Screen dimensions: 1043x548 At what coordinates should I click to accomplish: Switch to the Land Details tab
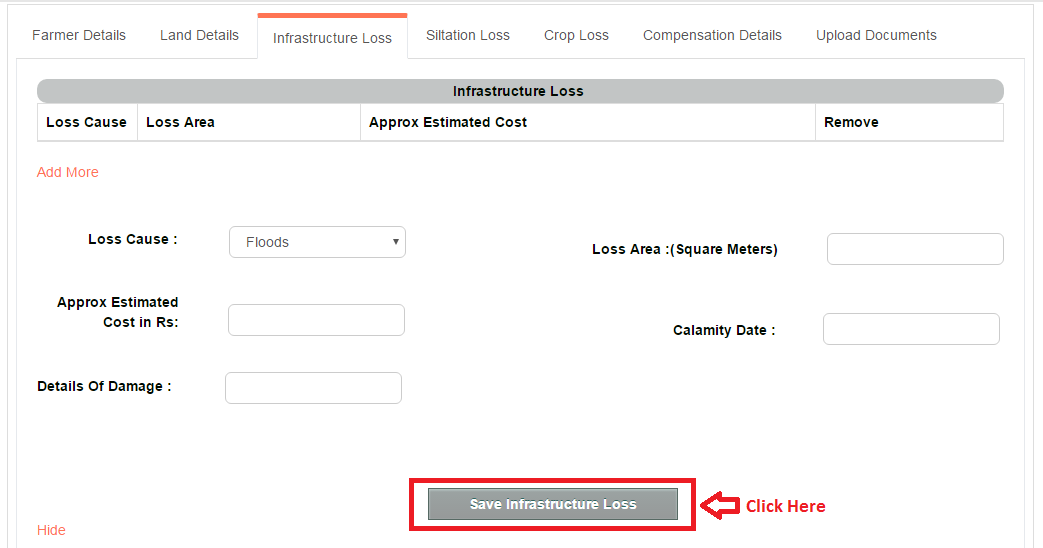pos(199,35)
